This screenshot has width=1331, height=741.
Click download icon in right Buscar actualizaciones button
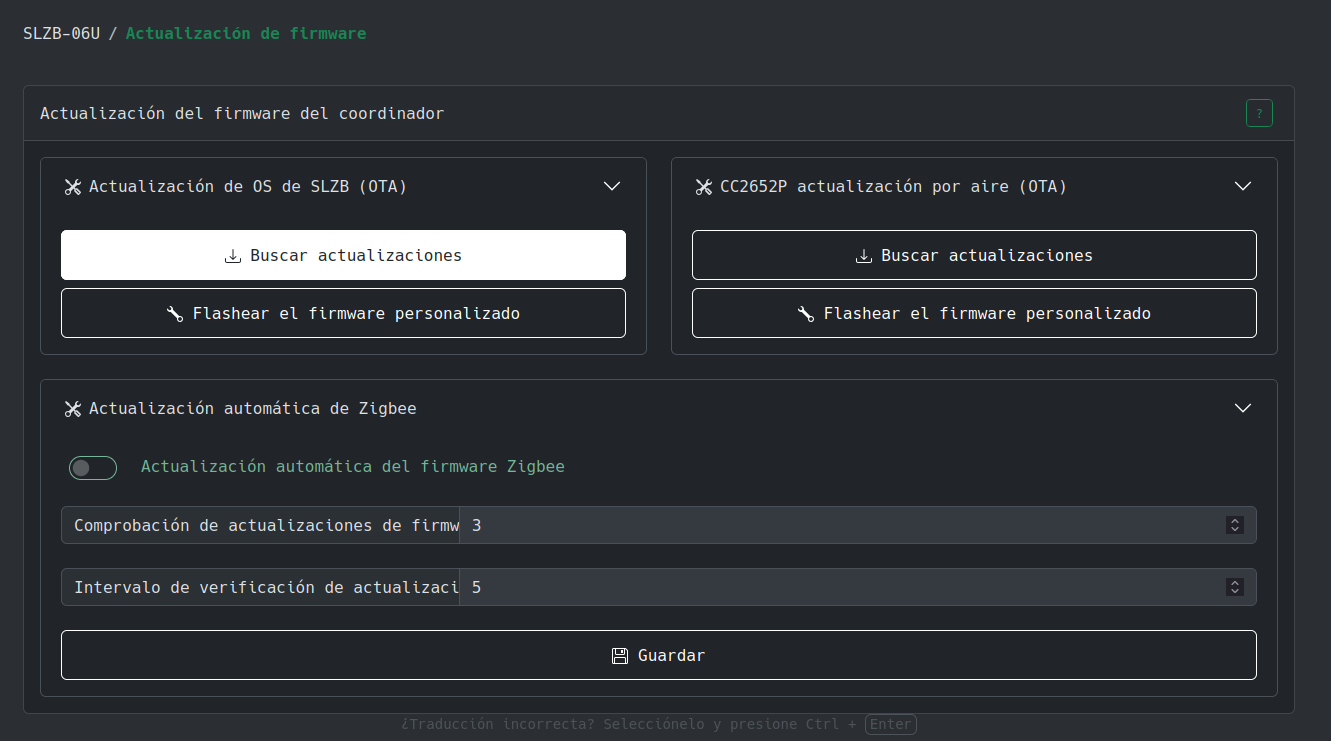point(864,256)
